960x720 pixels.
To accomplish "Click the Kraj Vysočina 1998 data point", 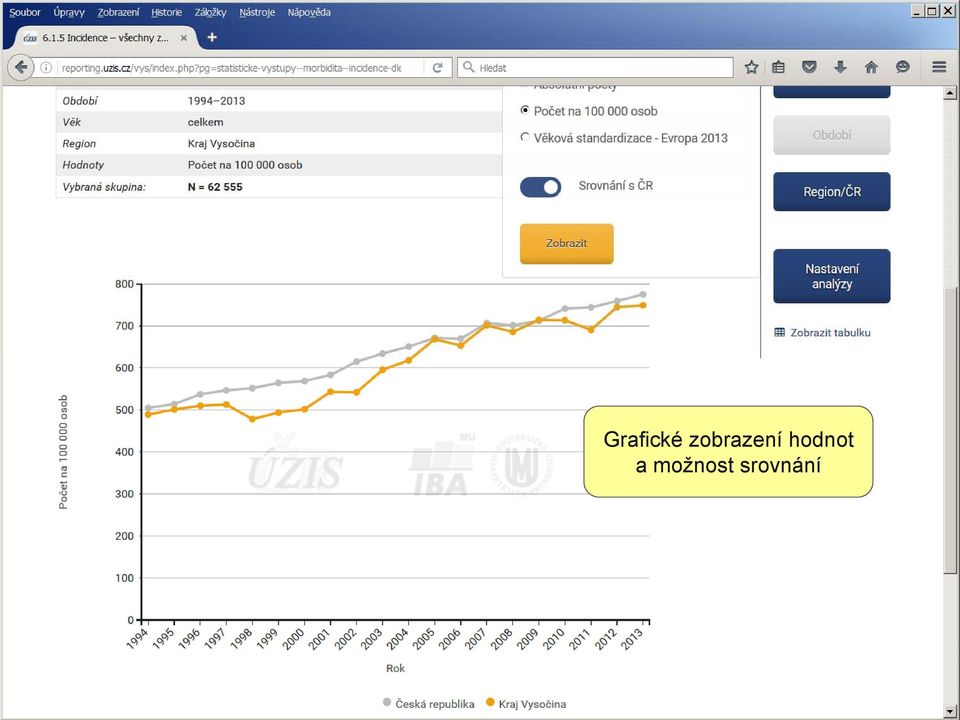I will point(252,419).
